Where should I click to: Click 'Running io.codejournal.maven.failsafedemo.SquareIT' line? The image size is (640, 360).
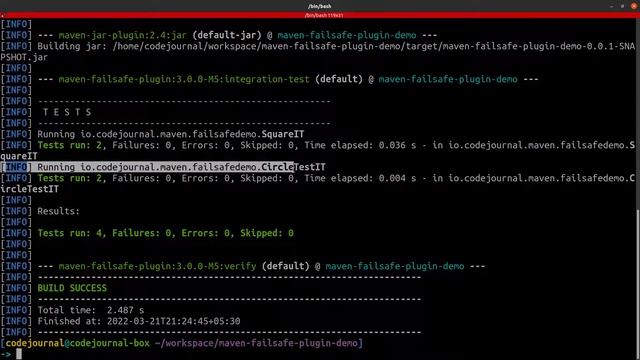point(171,134)
